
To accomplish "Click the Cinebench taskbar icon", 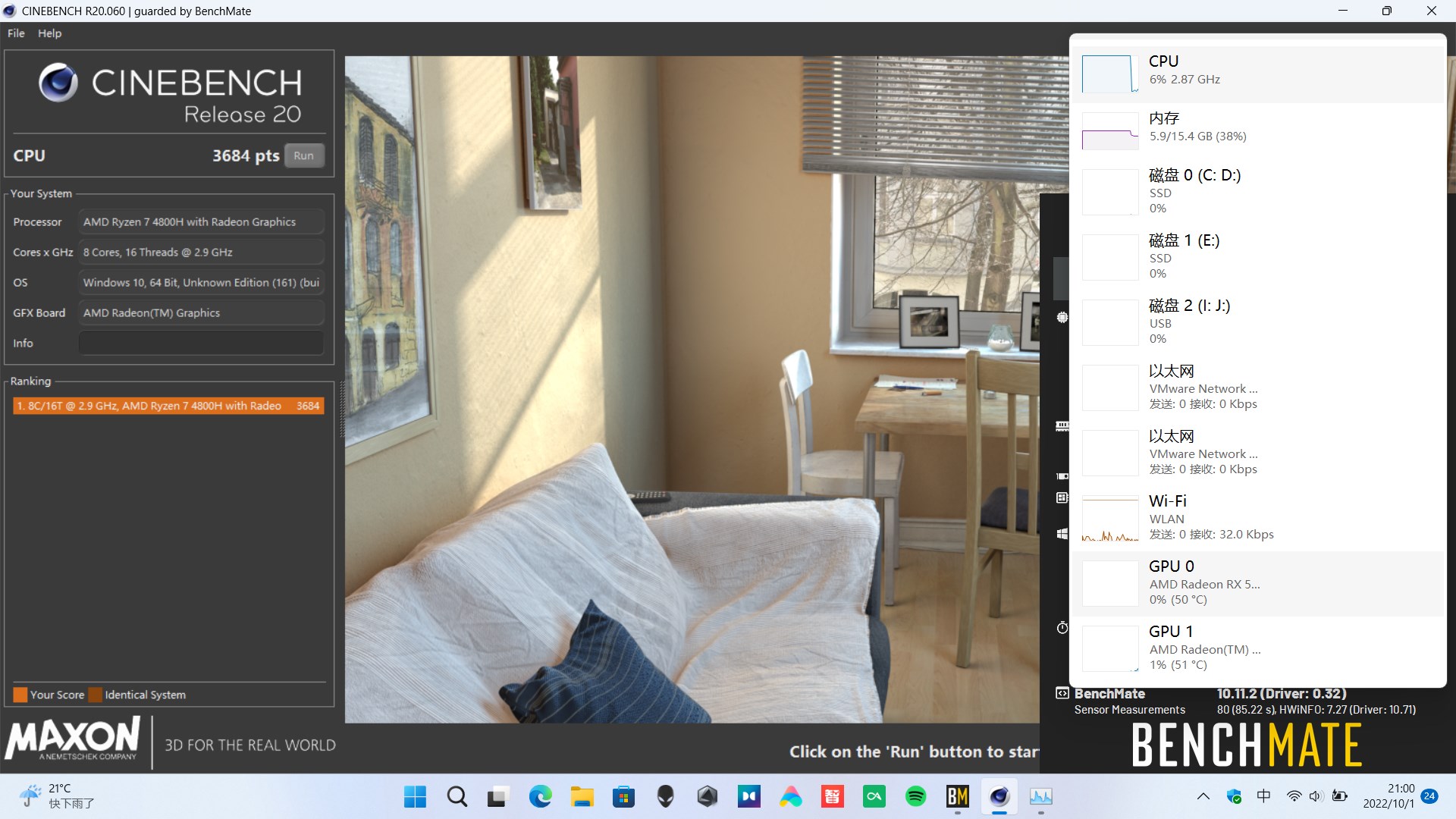I will [999, 796].
